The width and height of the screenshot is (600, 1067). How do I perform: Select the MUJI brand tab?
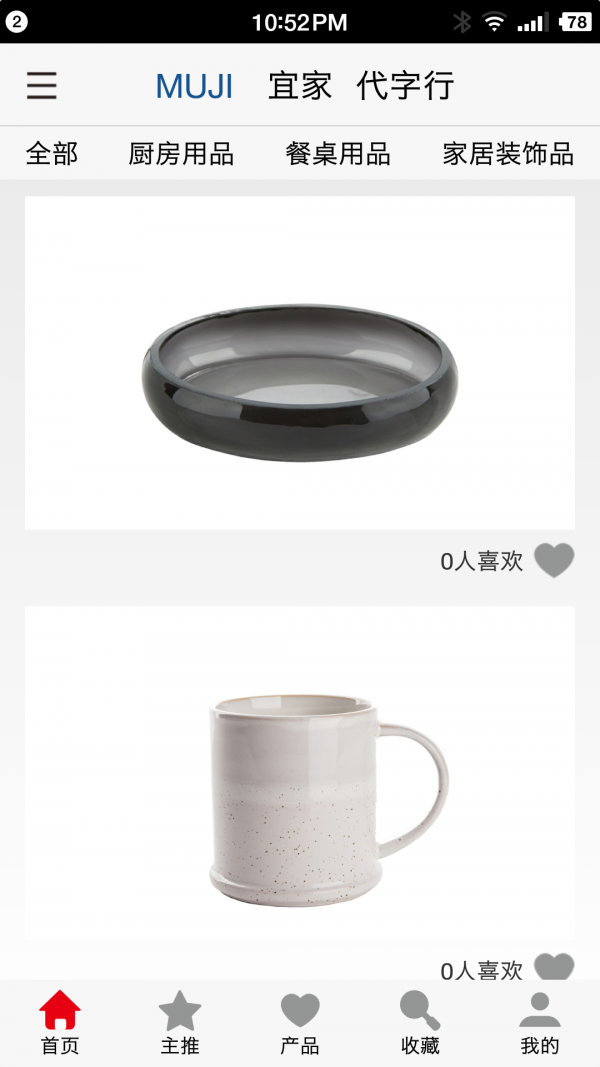pos(195,86)
